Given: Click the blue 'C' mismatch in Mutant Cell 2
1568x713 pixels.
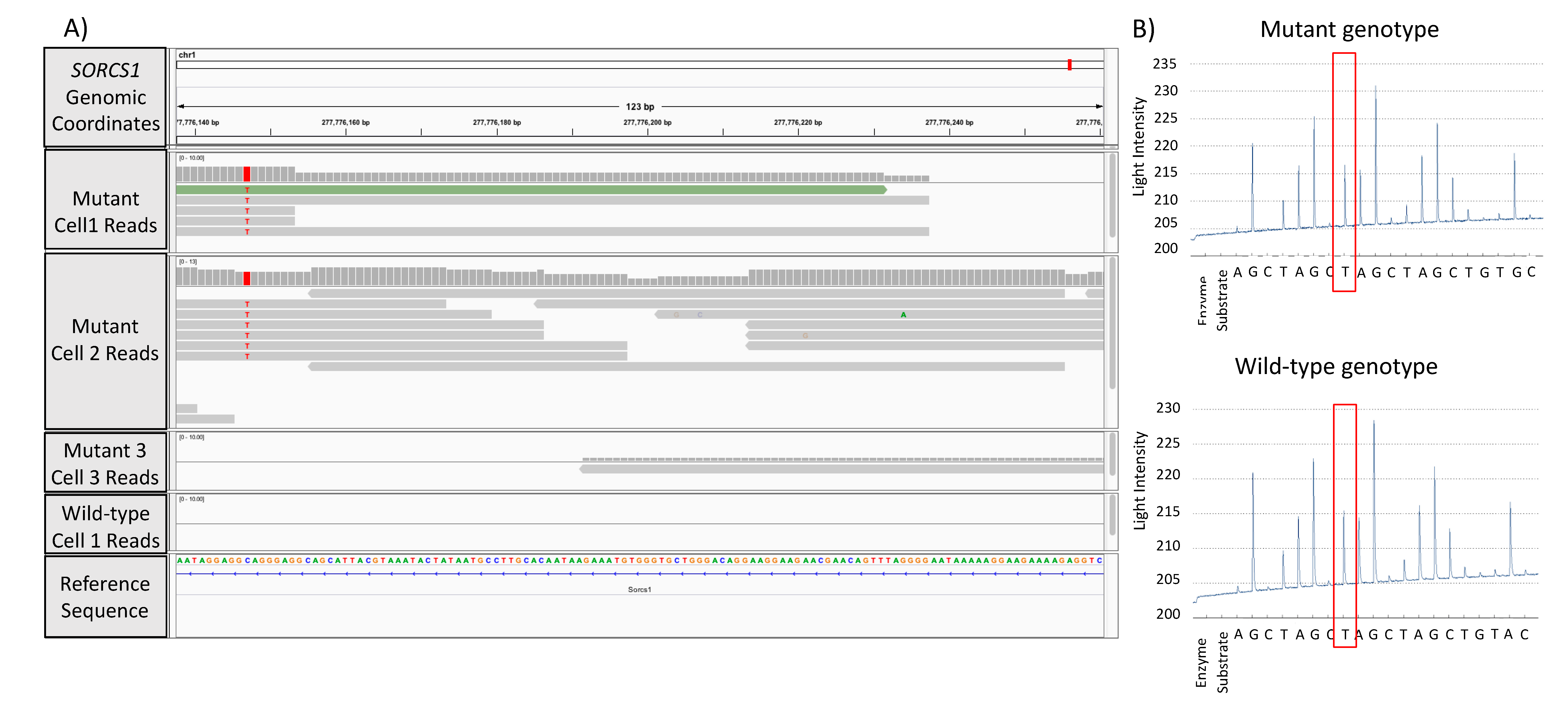Looking at the screenshot, I should [700, 315].
